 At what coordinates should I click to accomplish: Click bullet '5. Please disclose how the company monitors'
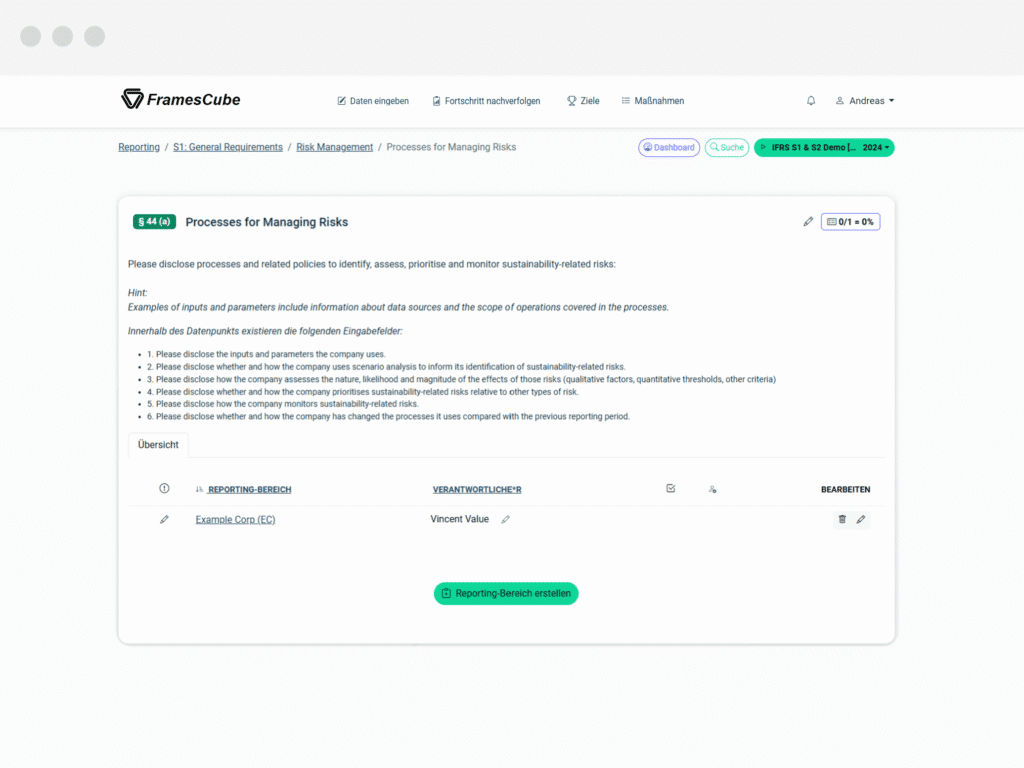tap(282, 404)
